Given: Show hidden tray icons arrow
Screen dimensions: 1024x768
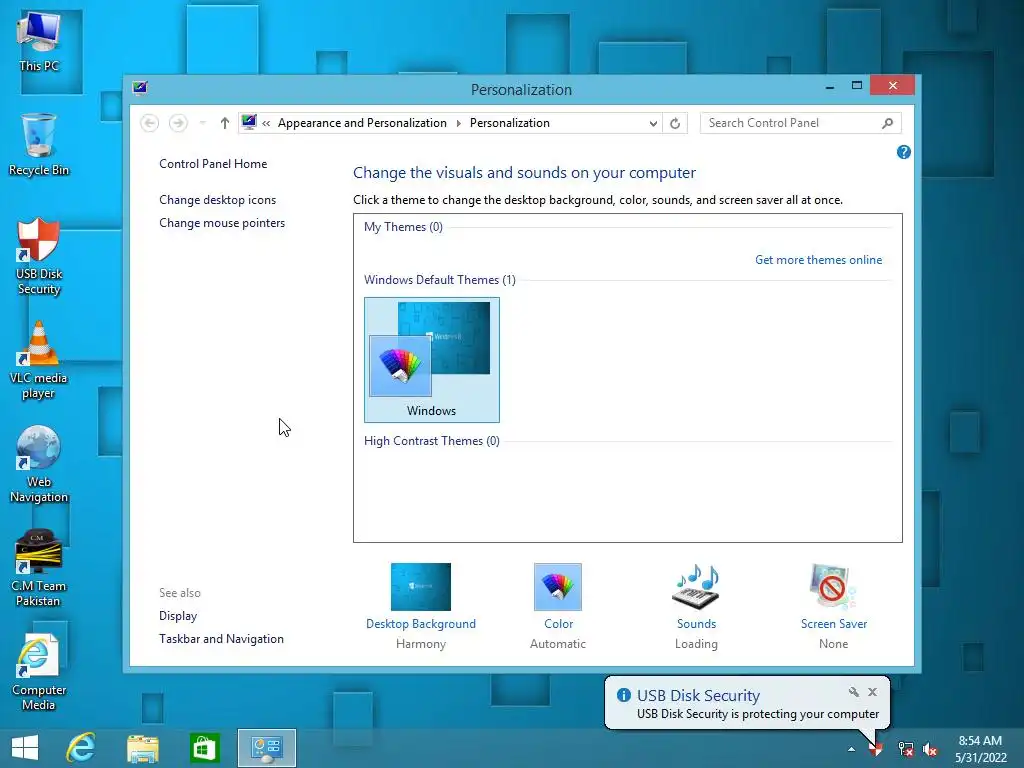Looking at the screenshot, I should (x=851, y=749).
